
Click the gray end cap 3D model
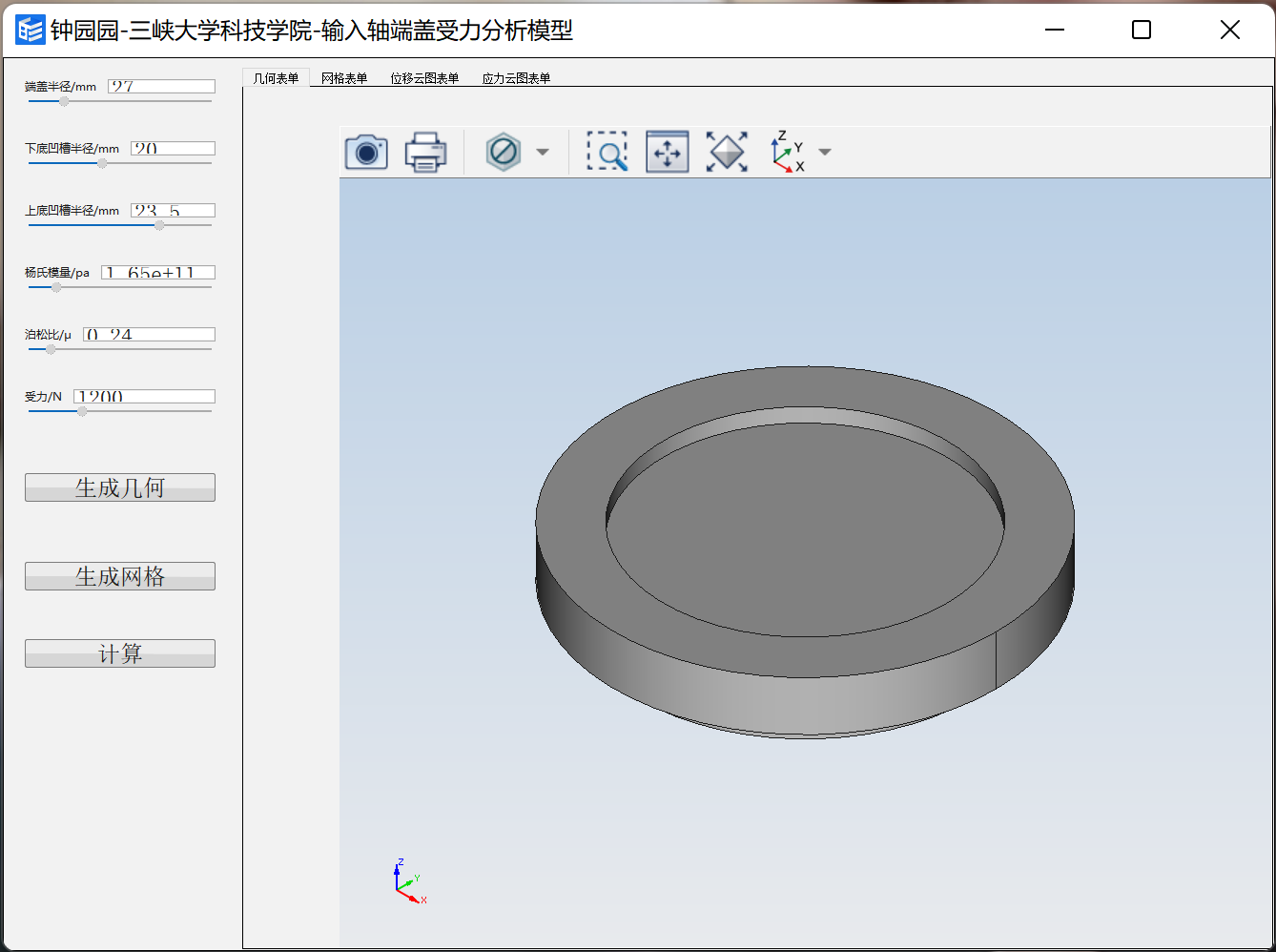point(805,551)
